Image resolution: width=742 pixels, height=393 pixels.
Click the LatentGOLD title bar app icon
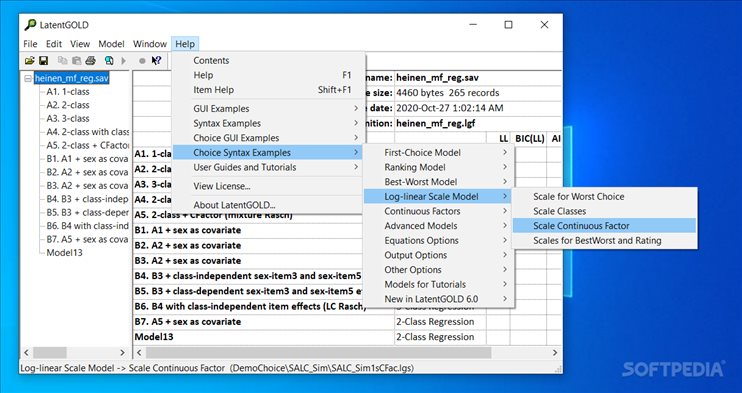[30, 25]
